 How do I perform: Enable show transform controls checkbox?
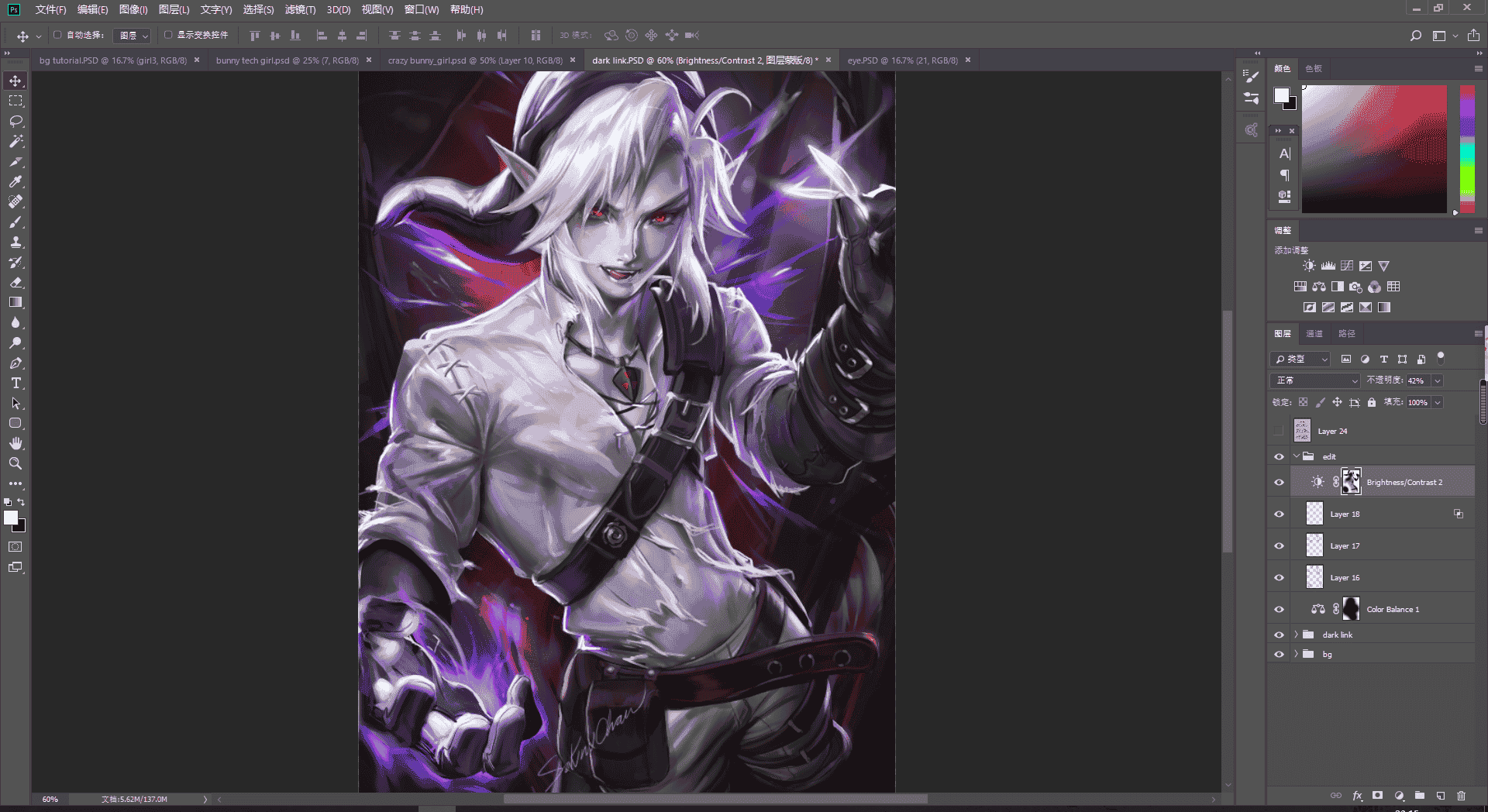(168, 35)
